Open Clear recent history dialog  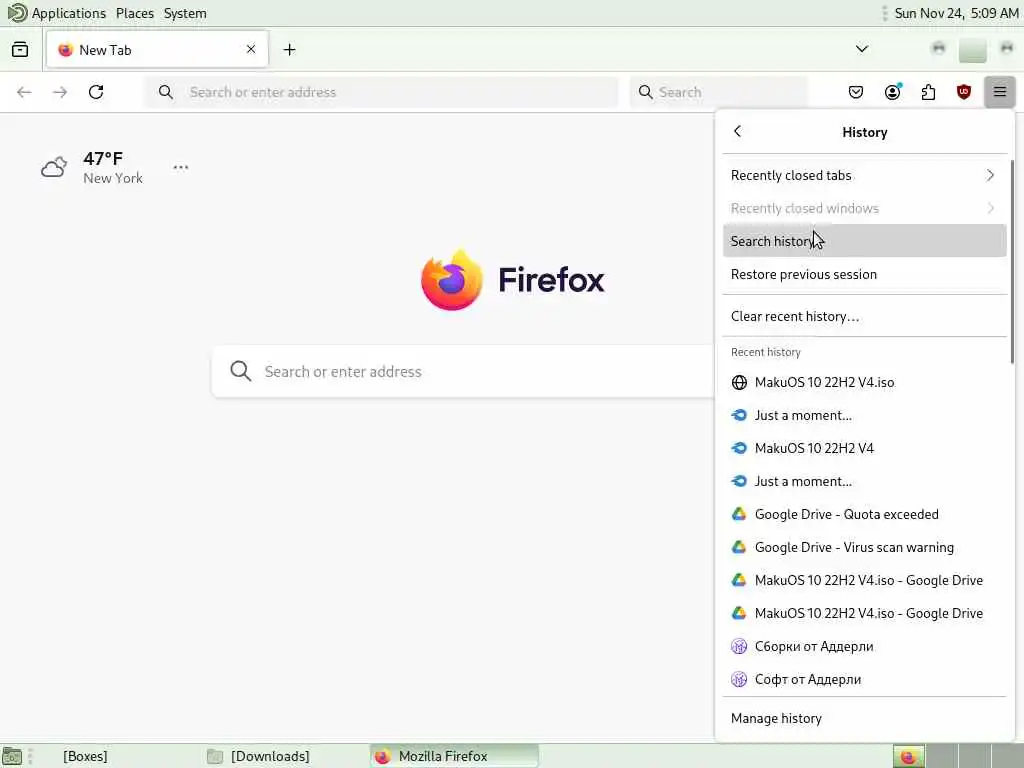click(x=864, y=316)
